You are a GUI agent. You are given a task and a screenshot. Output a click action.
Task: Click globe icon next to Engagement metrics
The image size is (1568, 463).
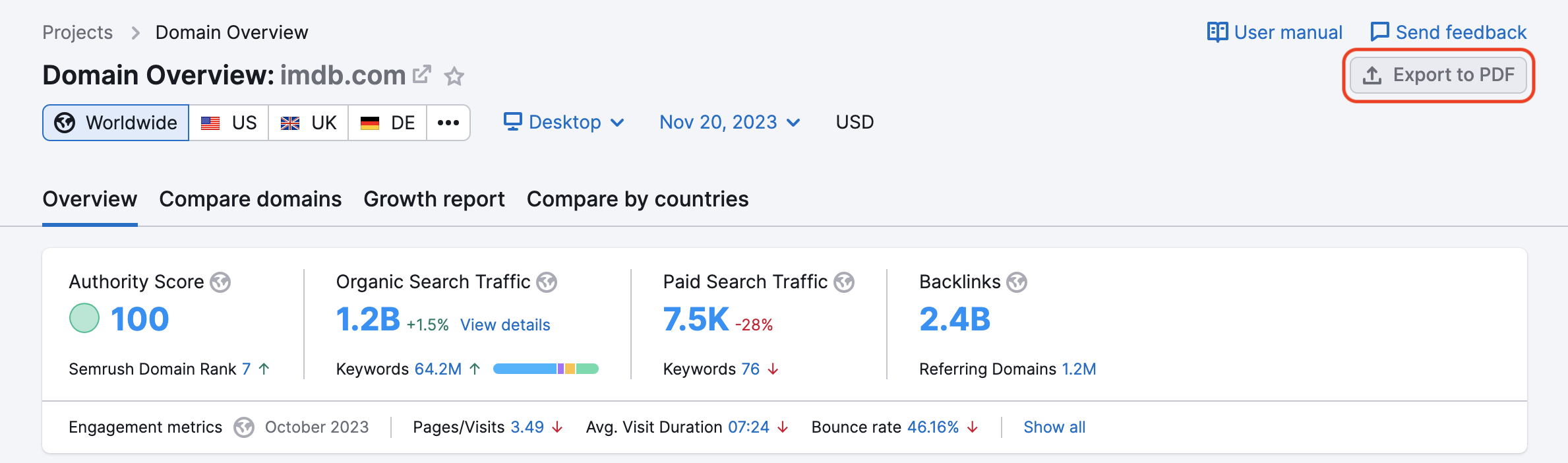tap(244, 427)
